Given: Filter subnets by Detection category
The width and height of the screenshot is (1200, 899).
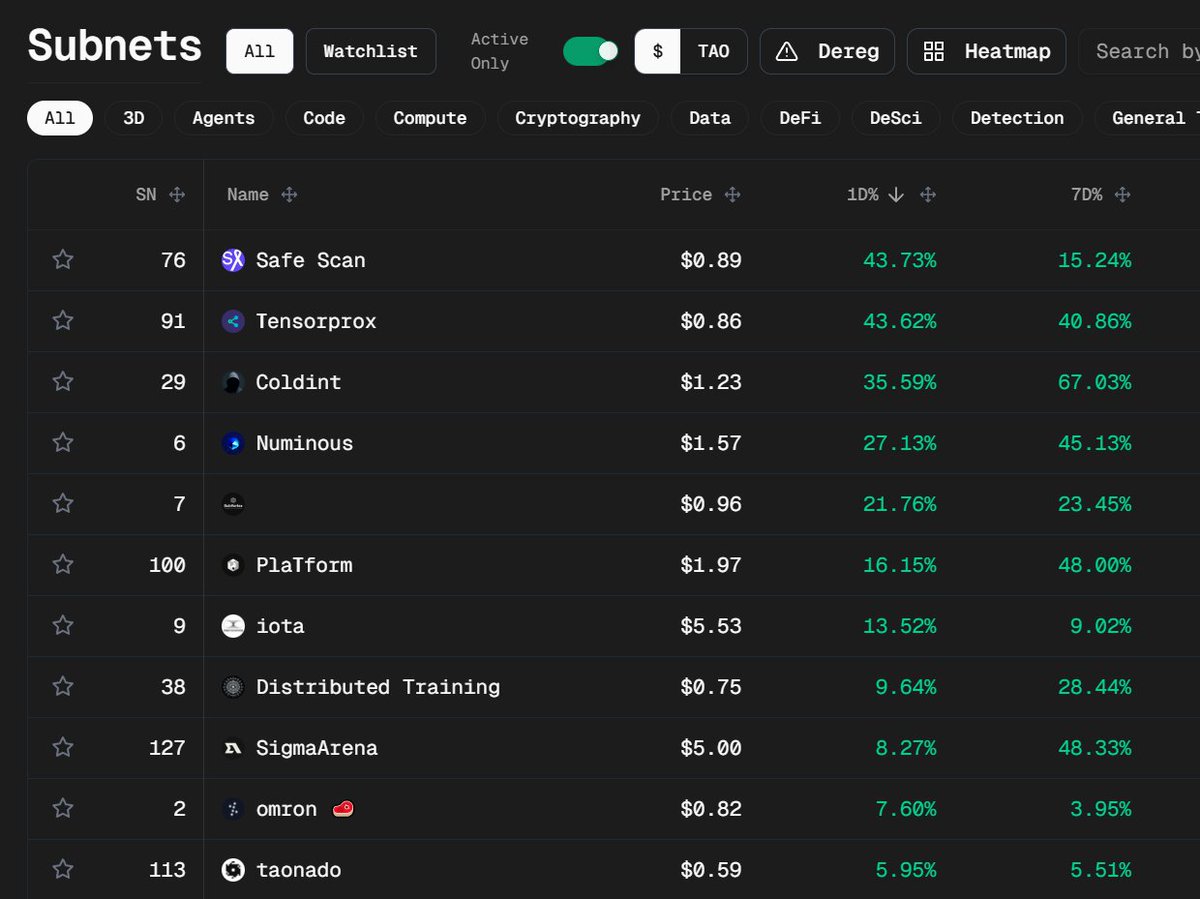Looking at the screenshot, I should pos(1017,118).
